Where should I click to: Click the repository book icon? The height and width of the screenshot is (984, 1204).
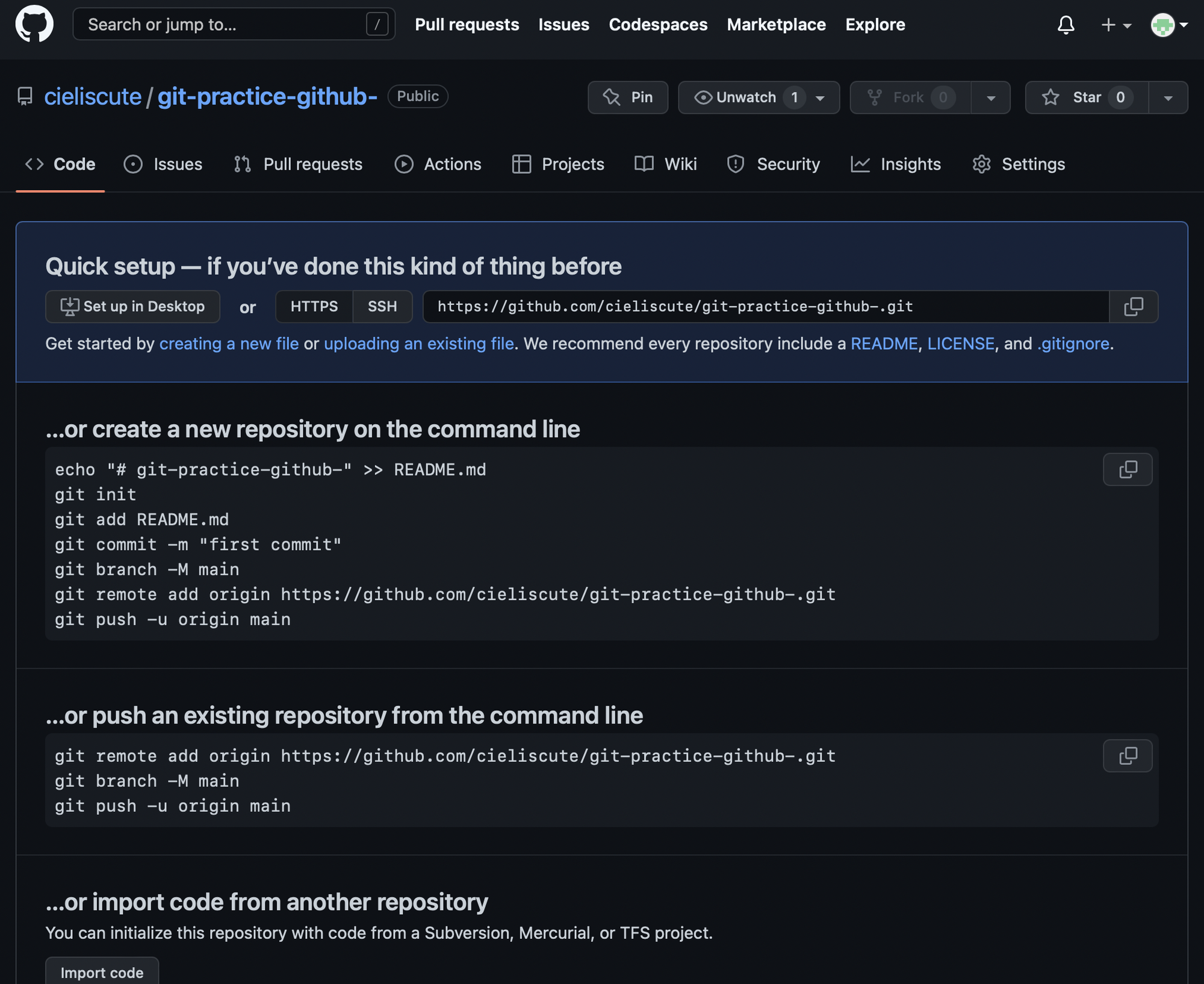pos(25,96)
